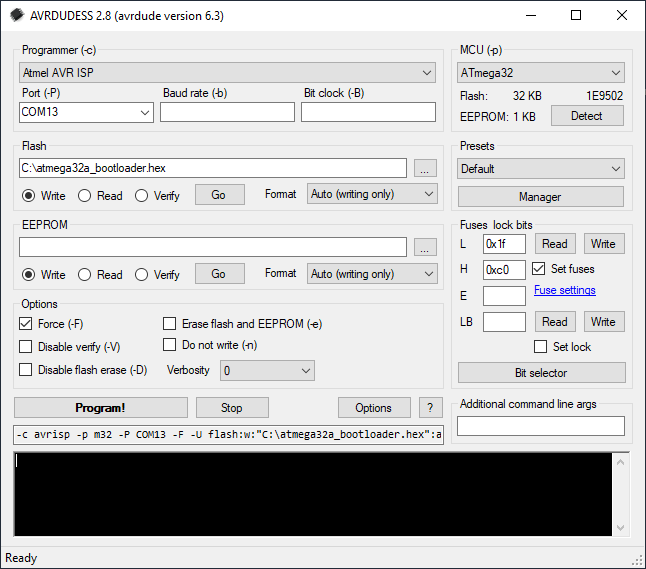
Task: Click the L fuse field showing 0x1f
Action: 504,244
